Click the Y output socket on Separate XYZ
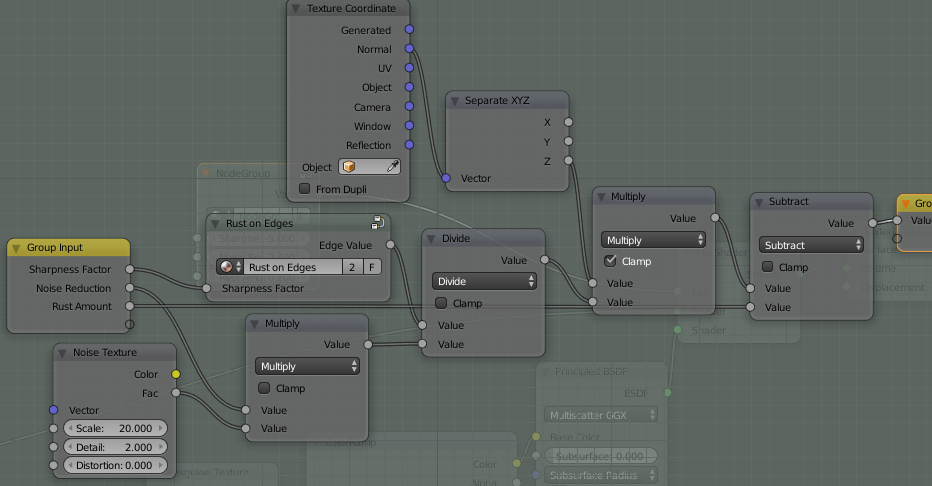This screenshot has width=932, height=486. (x=568, y=141)
